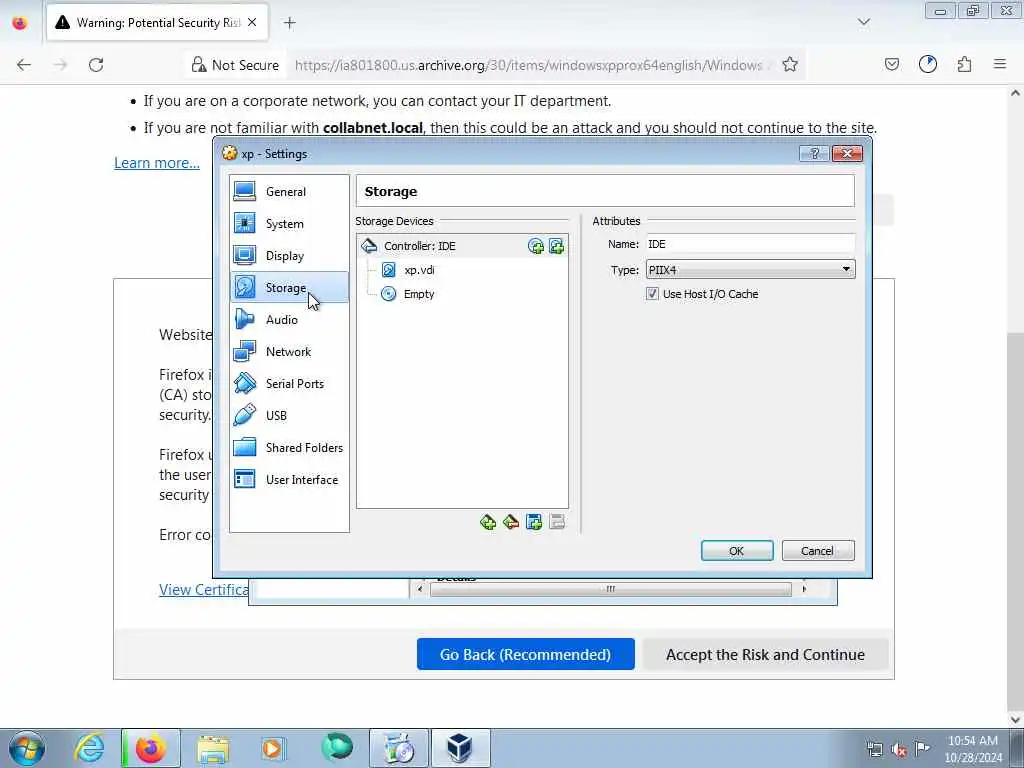Click the muted volume tray icon

899,749
